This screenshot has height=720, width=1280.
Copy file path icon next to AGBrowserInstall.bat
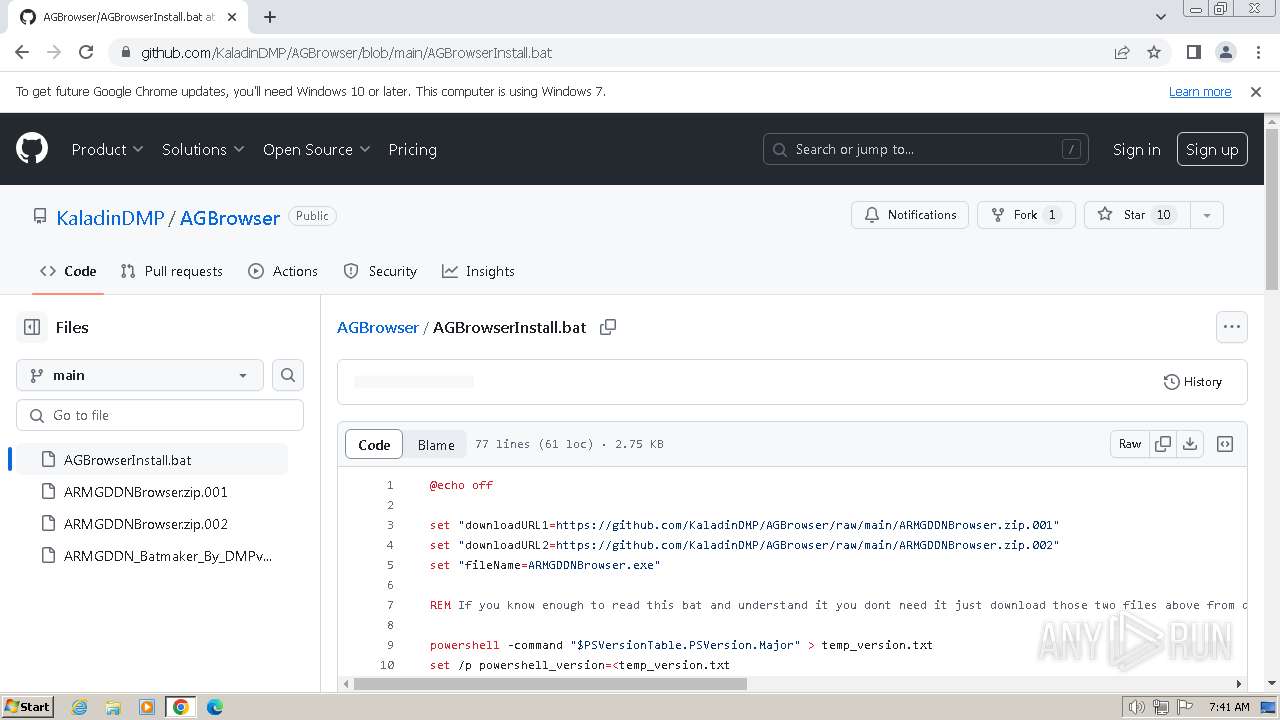point(607,327)
